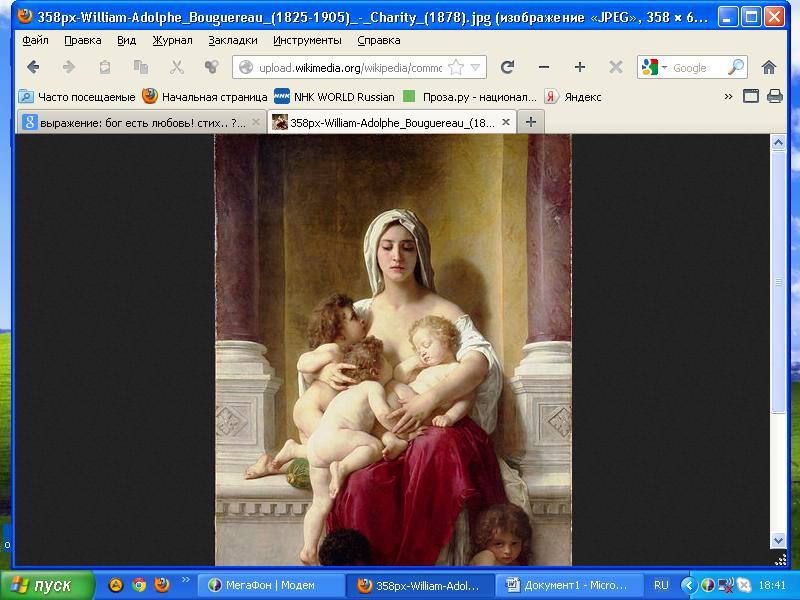
Task: Open the Инструменты menu
Action: 307,40
